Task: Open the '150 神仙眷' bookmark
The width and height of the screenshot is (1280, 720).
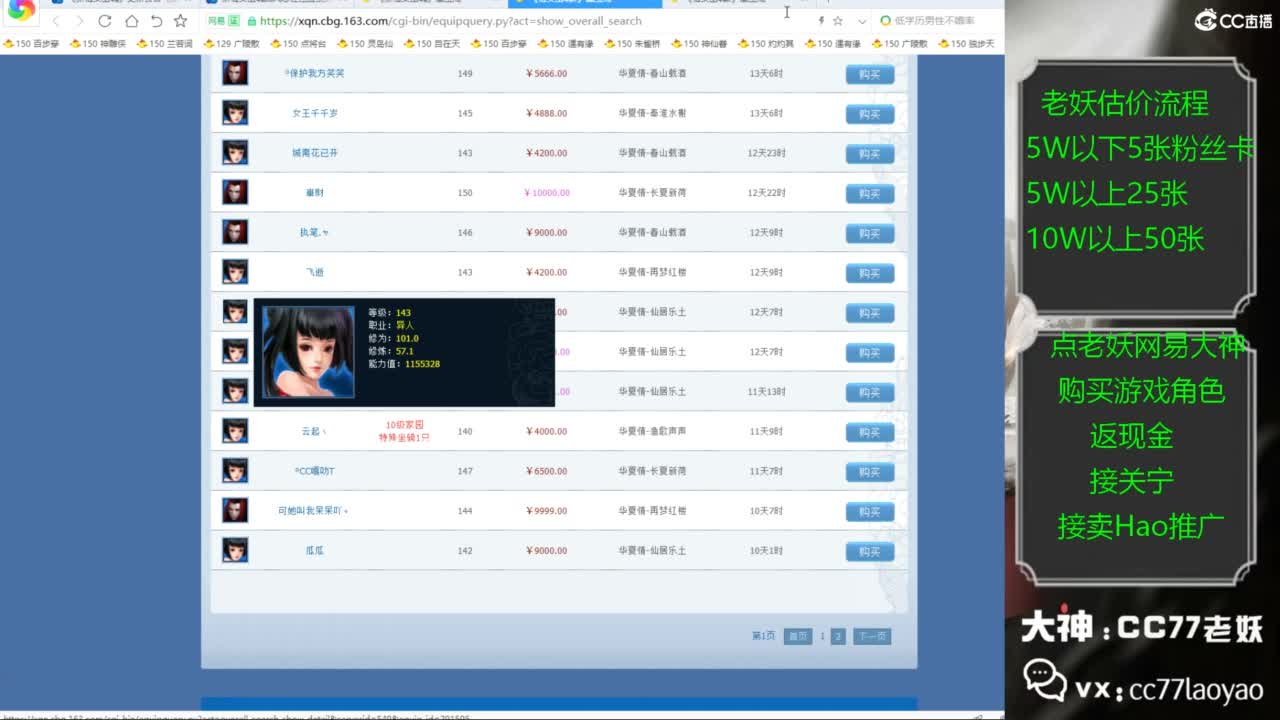Action: tap(699, 44)
